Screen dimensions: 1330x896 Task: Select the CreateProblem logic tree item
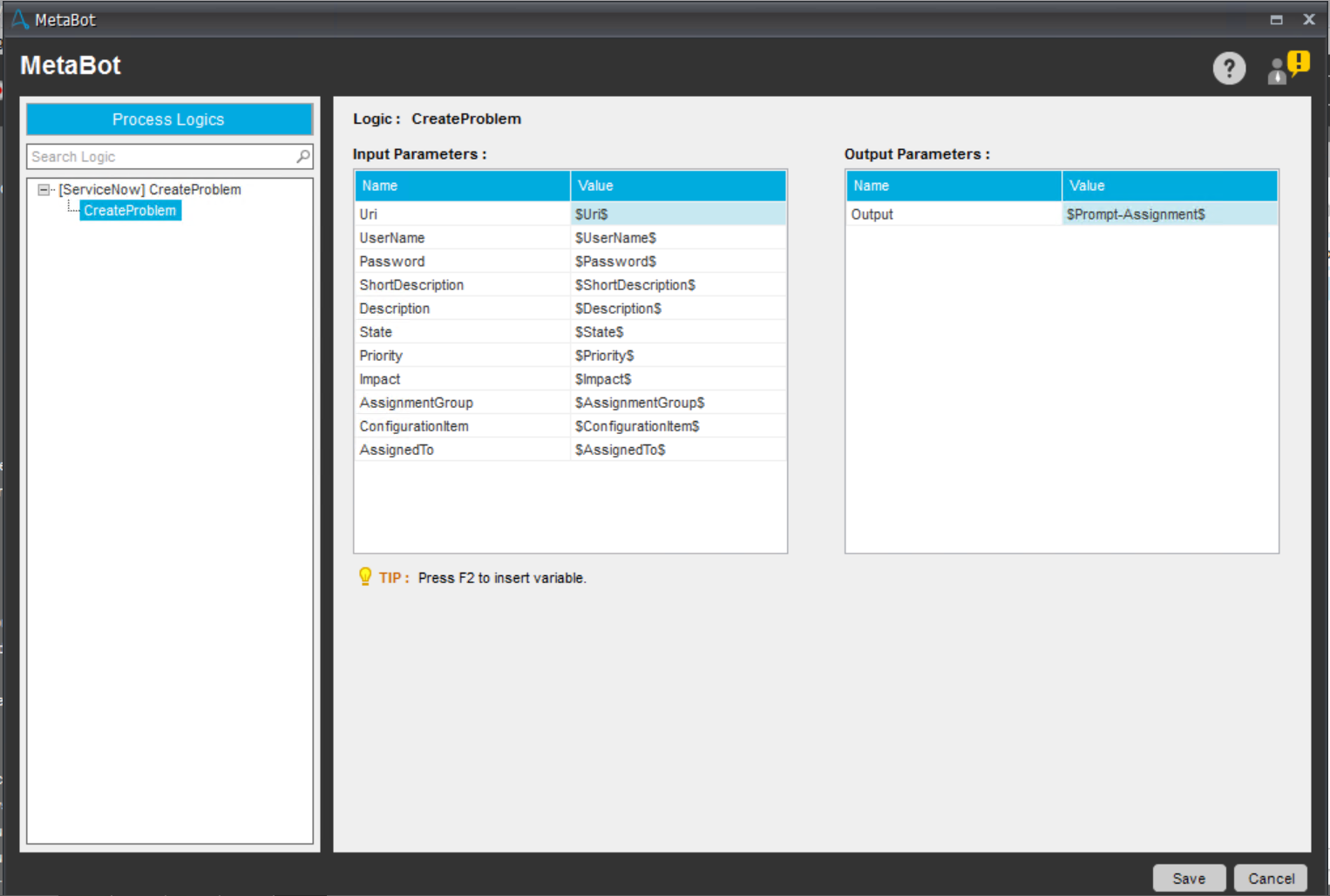pos(130,210)
